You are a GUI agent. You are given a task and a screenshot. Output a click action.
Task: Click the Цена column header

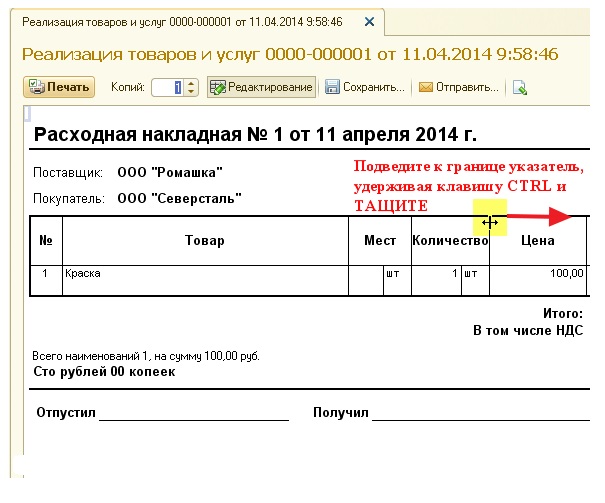[538, 240]
